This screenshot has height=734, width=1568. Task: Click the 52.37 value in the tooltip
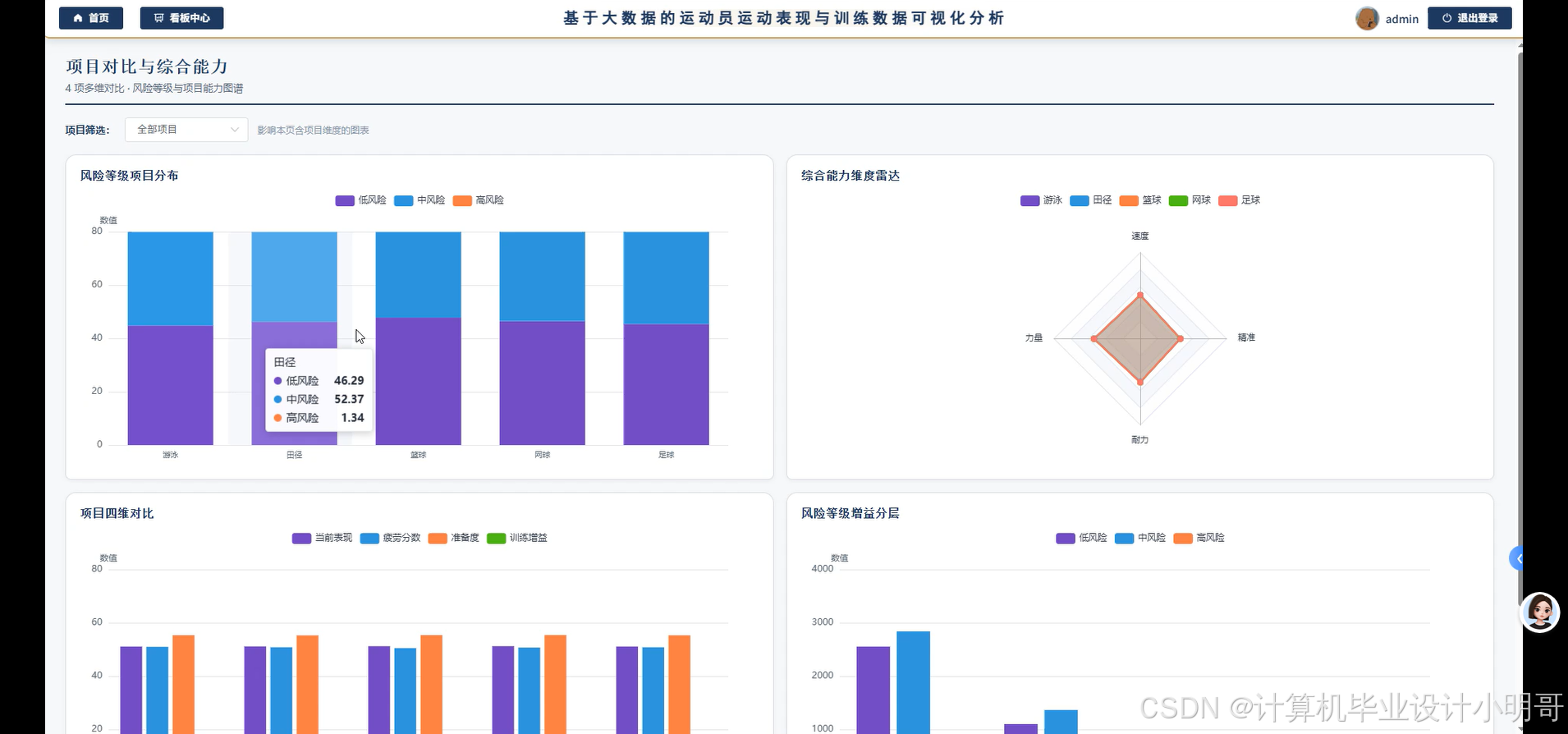pos(349,399)
